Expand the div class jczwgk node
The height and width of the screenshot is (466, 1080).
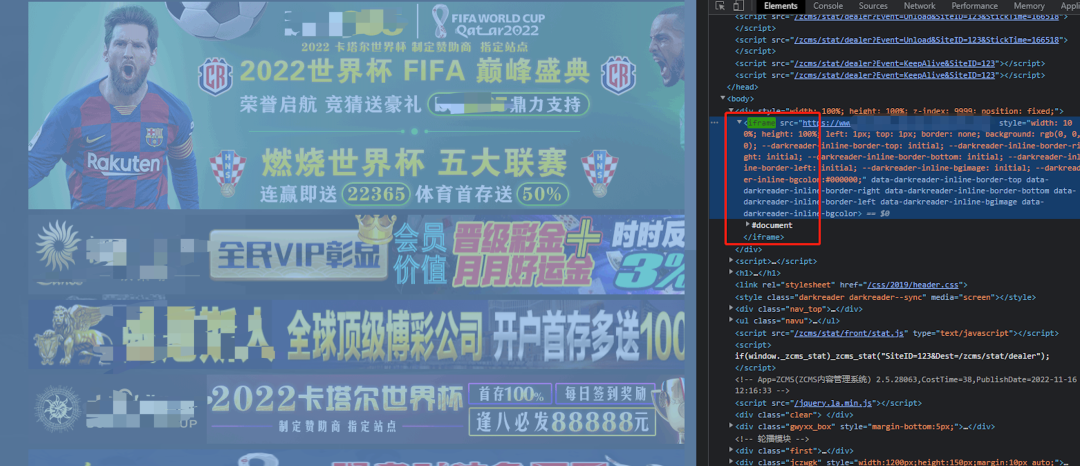click(731, 462)
